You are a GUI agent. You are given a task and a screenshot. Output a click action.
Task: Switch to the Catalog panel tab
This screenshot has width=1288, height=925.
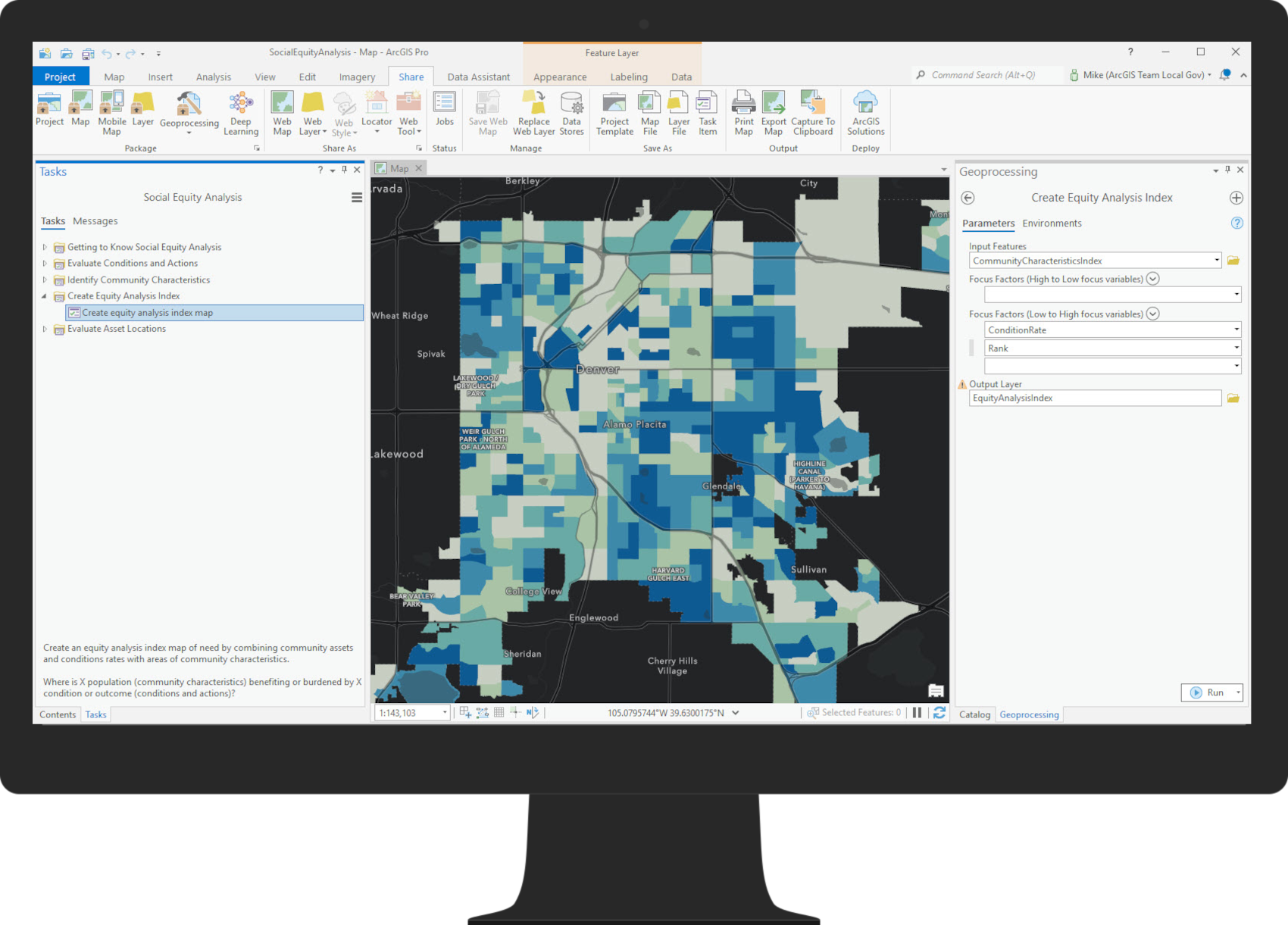click(974, 714)
